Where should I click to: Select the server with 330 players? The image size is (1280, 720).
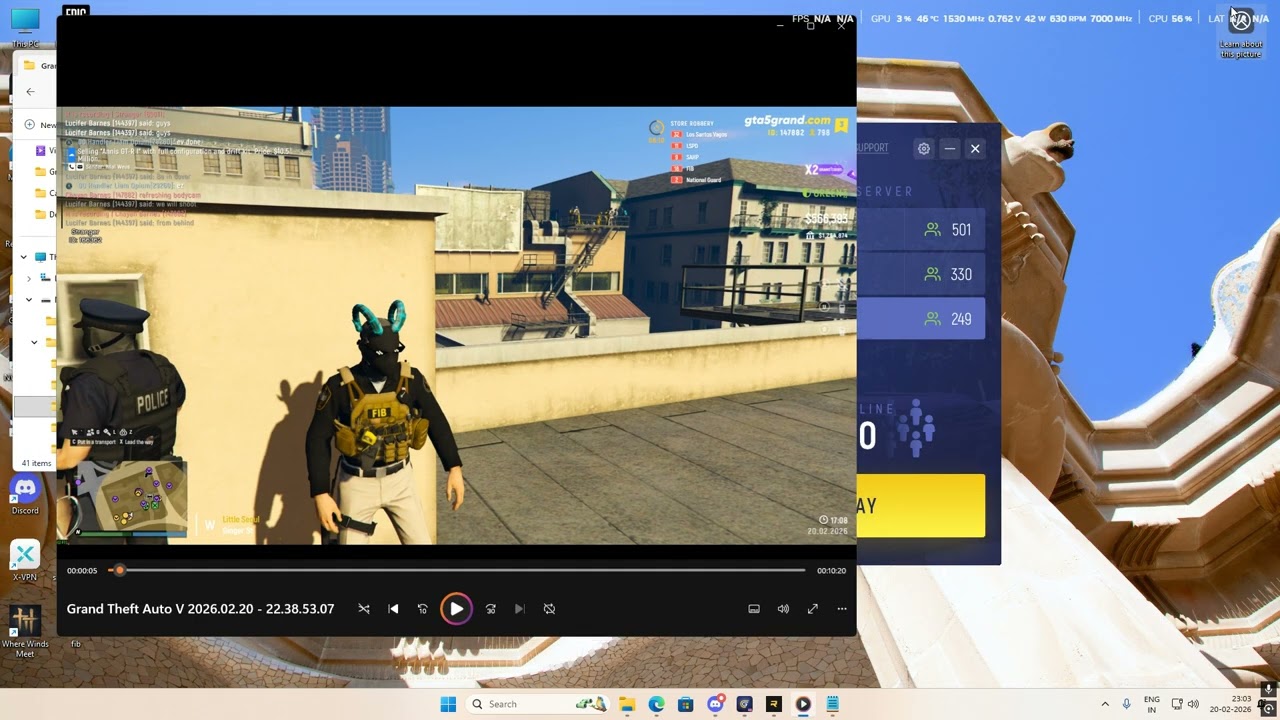pos(921,274)
